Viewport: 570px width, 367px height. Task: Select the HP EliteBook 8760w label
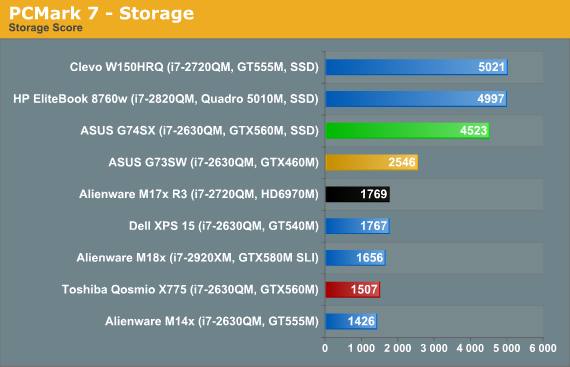tap(166, 99)
